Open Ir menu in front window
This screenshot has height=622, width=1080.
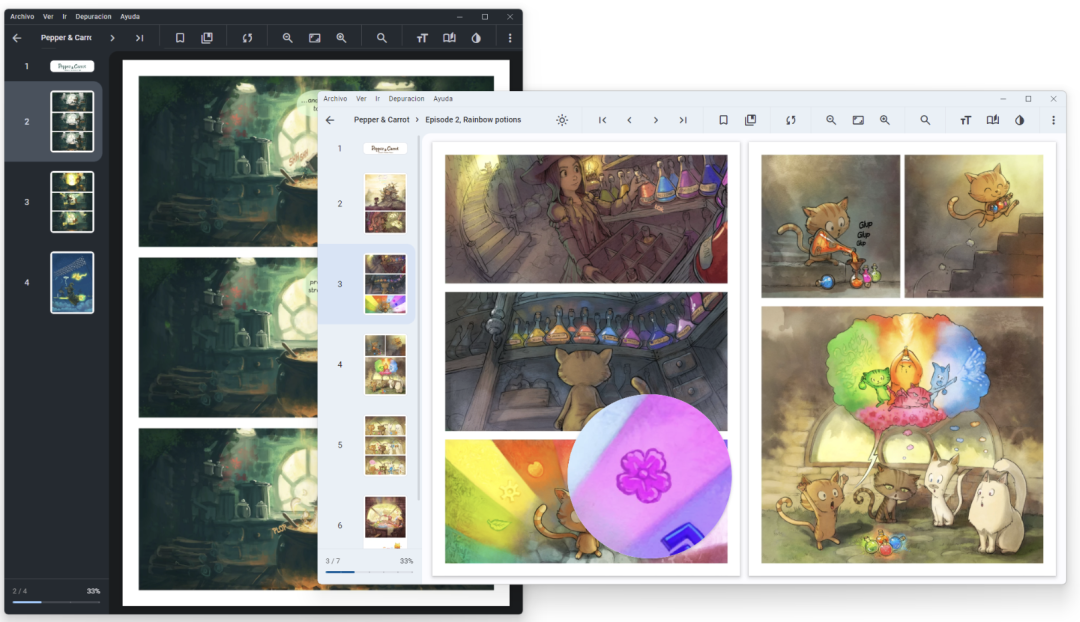pyautogui.click(x=377, y=99)
